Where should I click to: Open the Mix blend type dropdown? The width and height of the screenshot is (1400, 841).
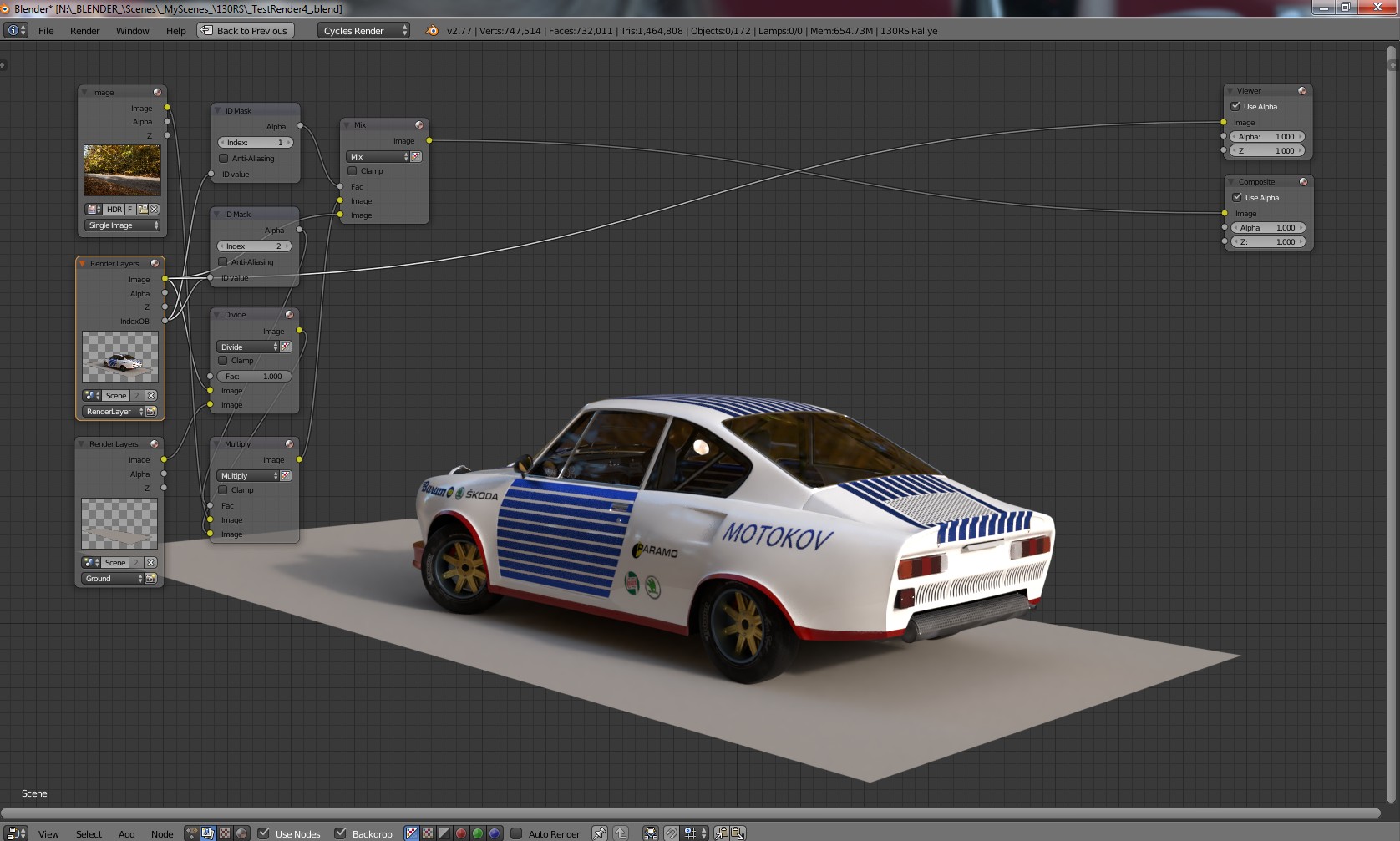coord(378,157)
